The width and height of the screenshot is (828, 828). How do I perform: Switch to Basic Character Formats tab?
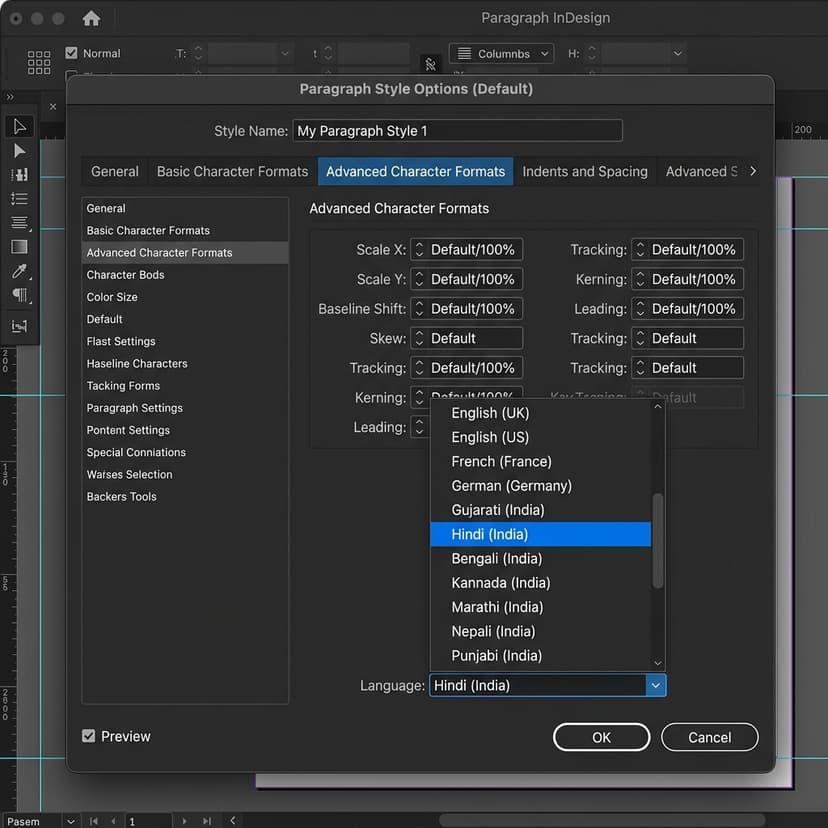click(232, 172)
